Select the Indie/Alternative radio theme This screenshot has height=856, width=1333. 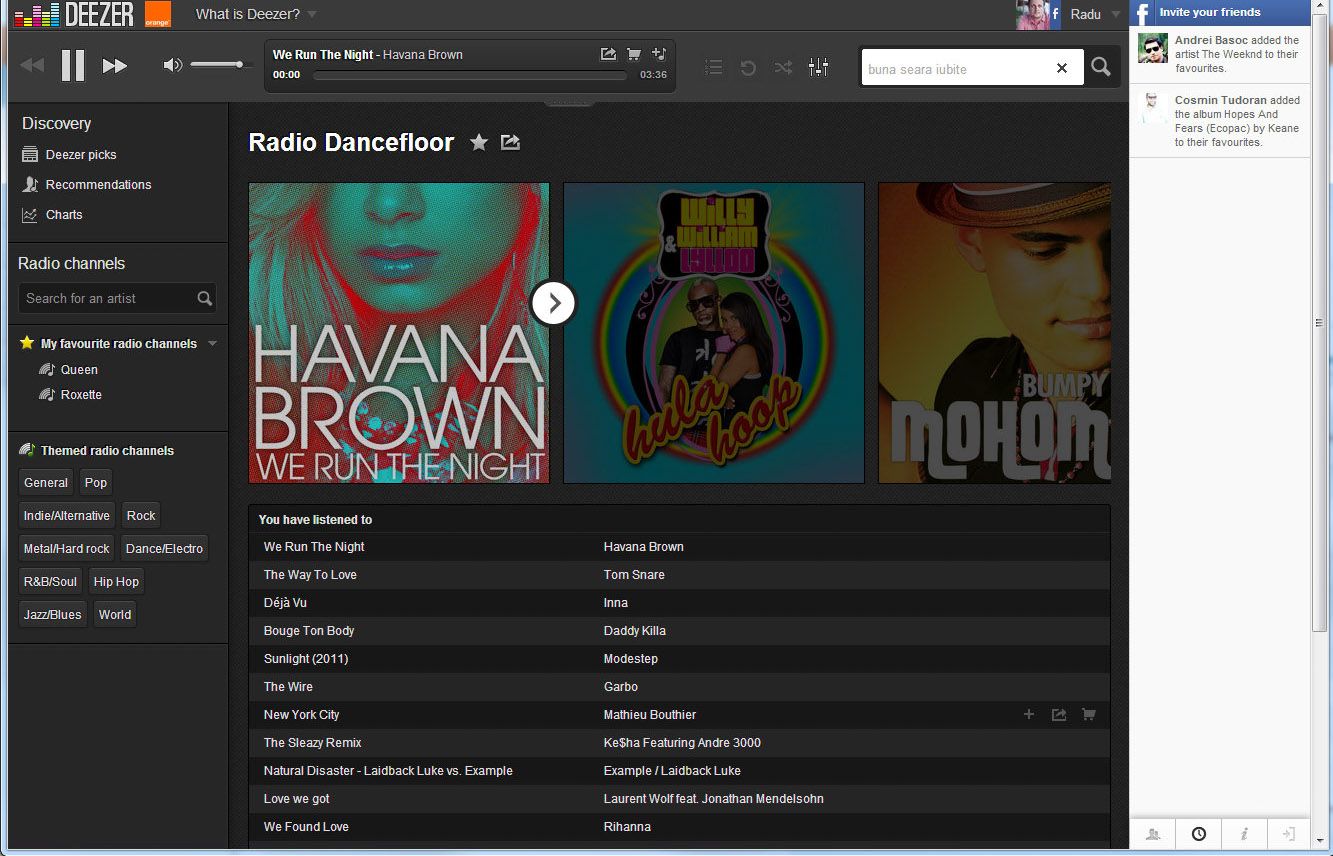click(x=67, y=516)
